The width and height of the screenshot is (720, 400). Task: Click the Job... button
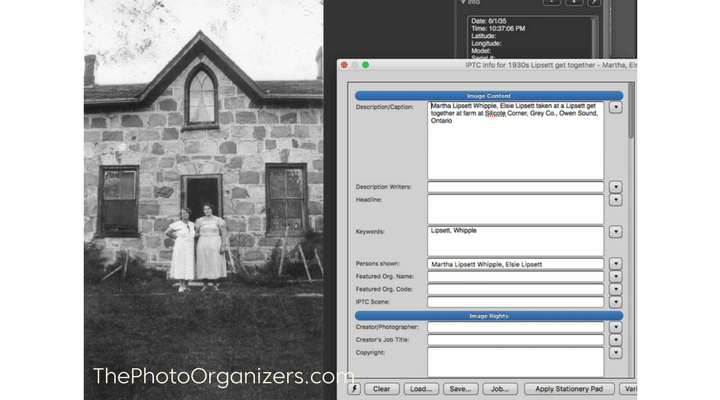click(500, 389)
